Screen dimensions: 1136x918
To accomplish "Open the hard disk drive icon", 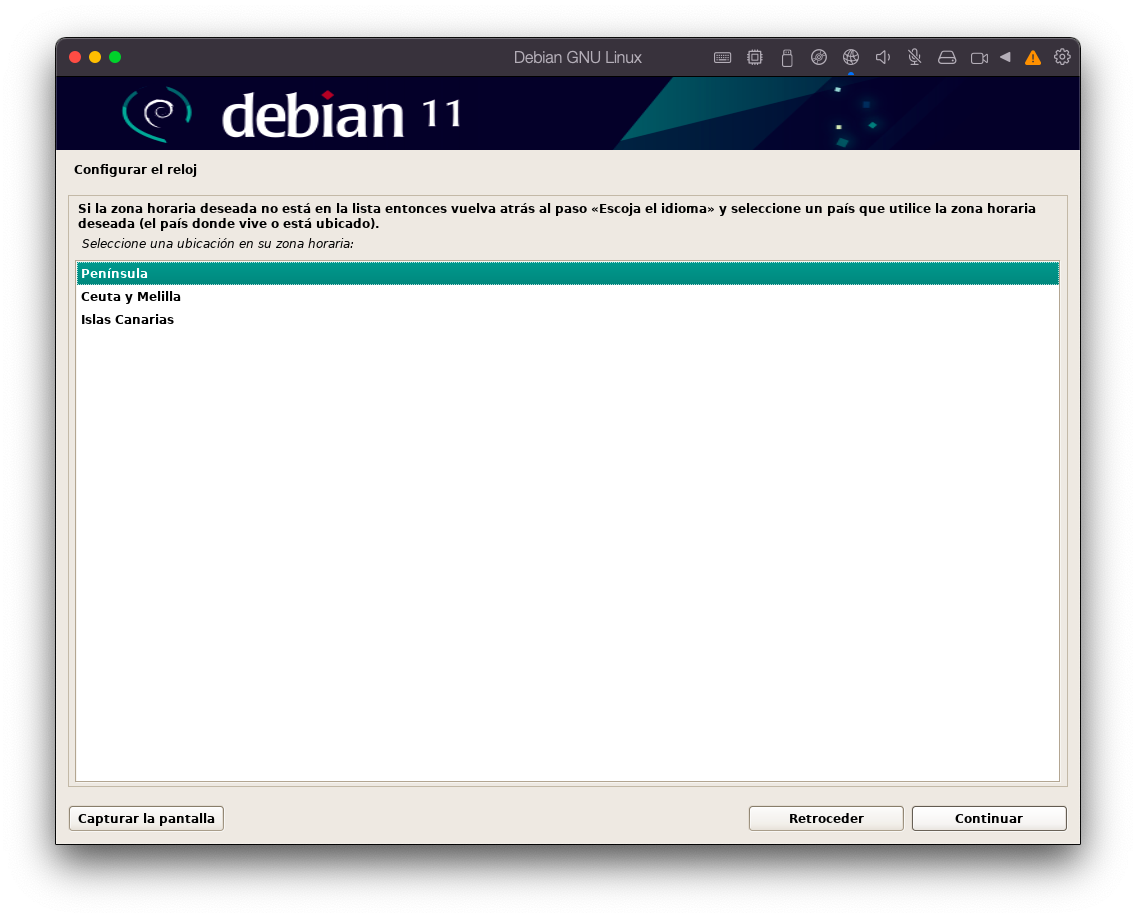I will 947,58.
